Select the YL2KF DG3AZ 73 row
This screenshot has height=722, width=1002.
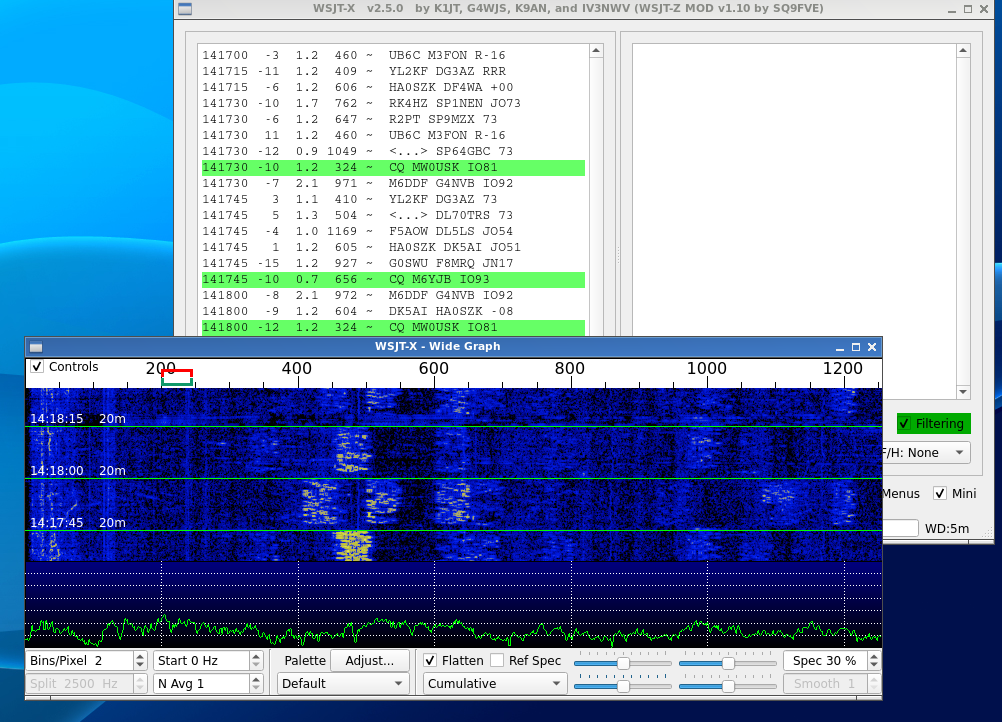(393, 199)
